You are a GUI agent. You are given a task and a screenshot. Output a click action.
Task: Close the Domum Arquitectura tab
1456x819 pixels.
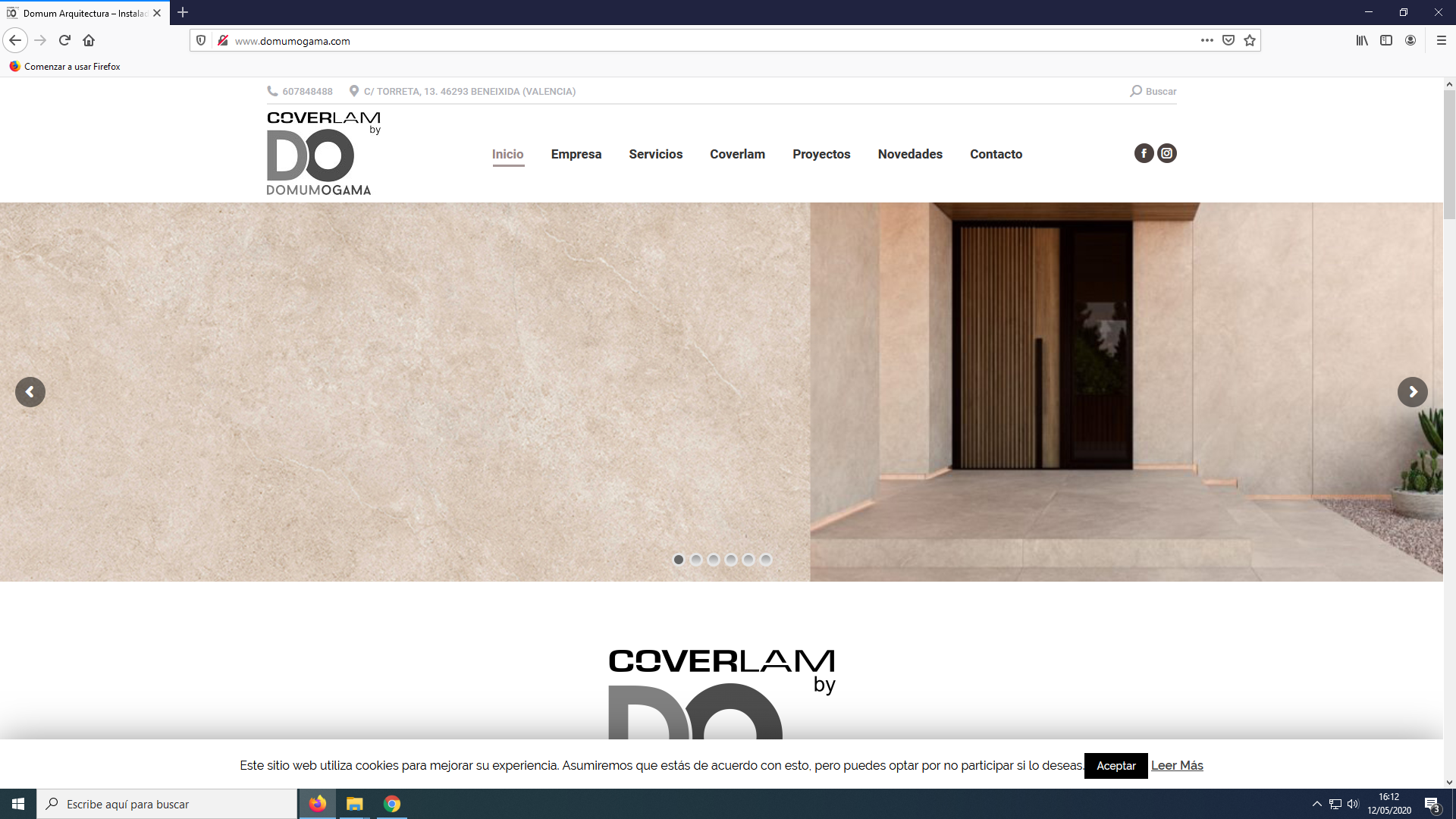[157, 13]
